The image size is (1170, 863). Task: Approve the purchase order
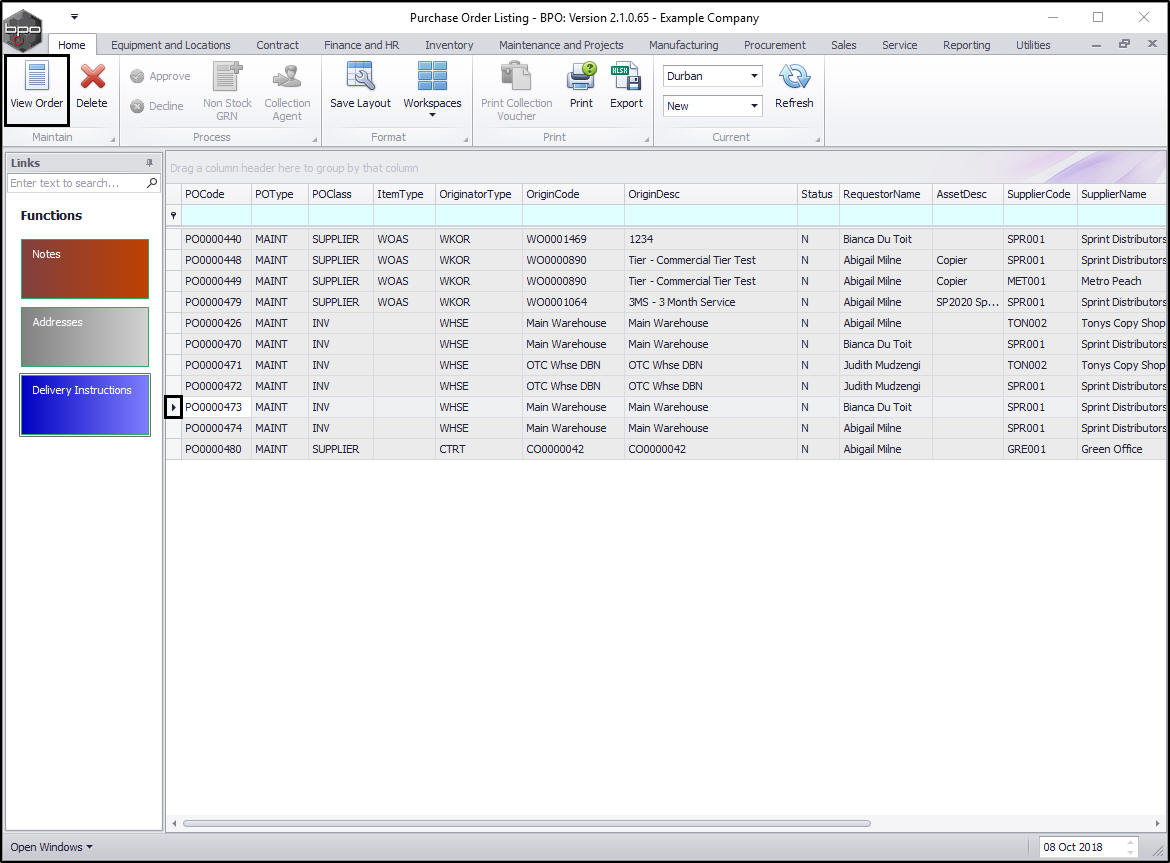pyautogui.click(x=160, y=76)
